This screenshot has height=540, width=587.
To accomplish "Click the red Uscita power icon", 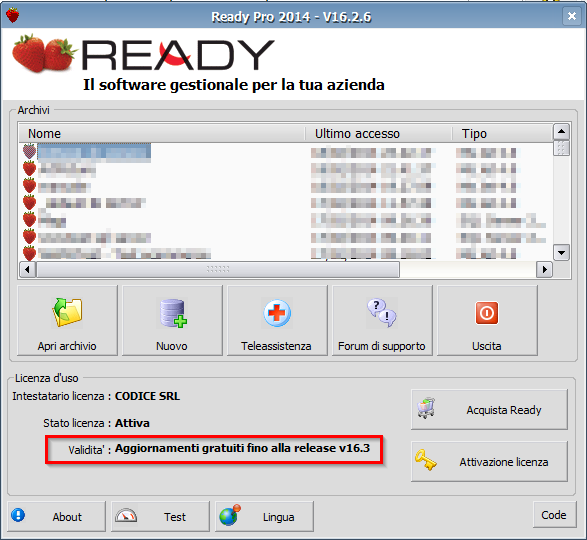I will (487, 313).
